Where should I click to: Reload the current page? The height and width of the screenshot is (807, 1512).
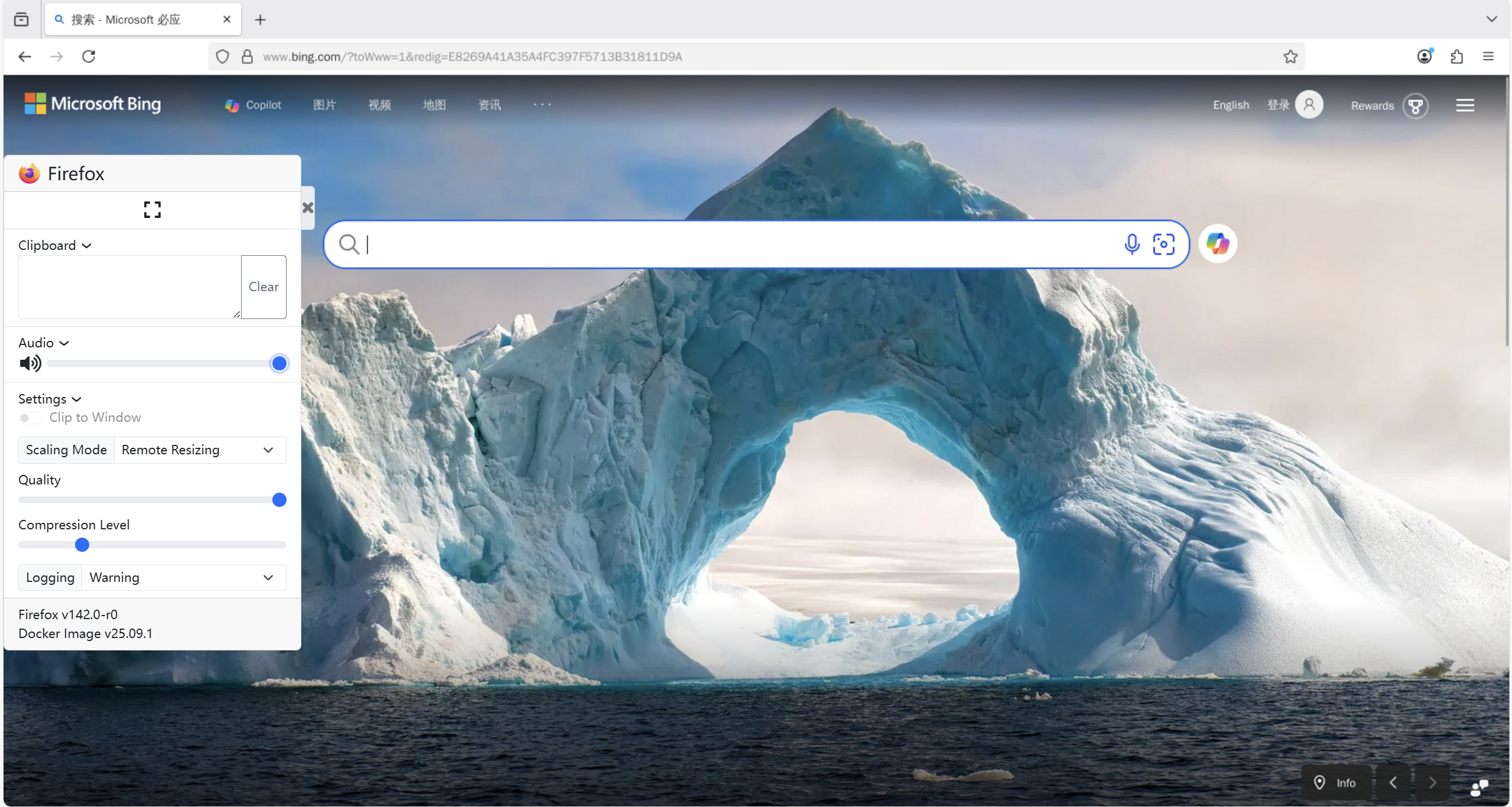coord(89,56)
